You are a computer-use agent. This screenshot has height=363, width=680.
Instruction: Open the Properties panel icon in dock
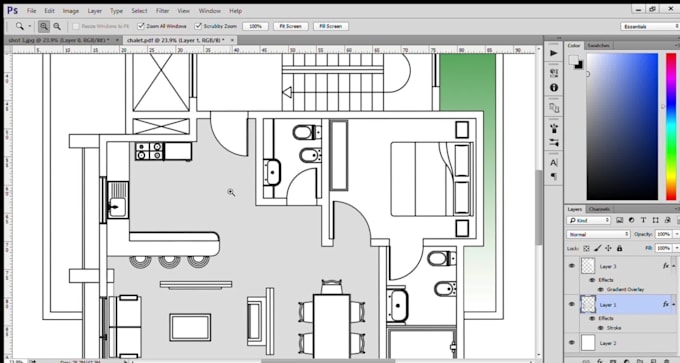[554, 72]
